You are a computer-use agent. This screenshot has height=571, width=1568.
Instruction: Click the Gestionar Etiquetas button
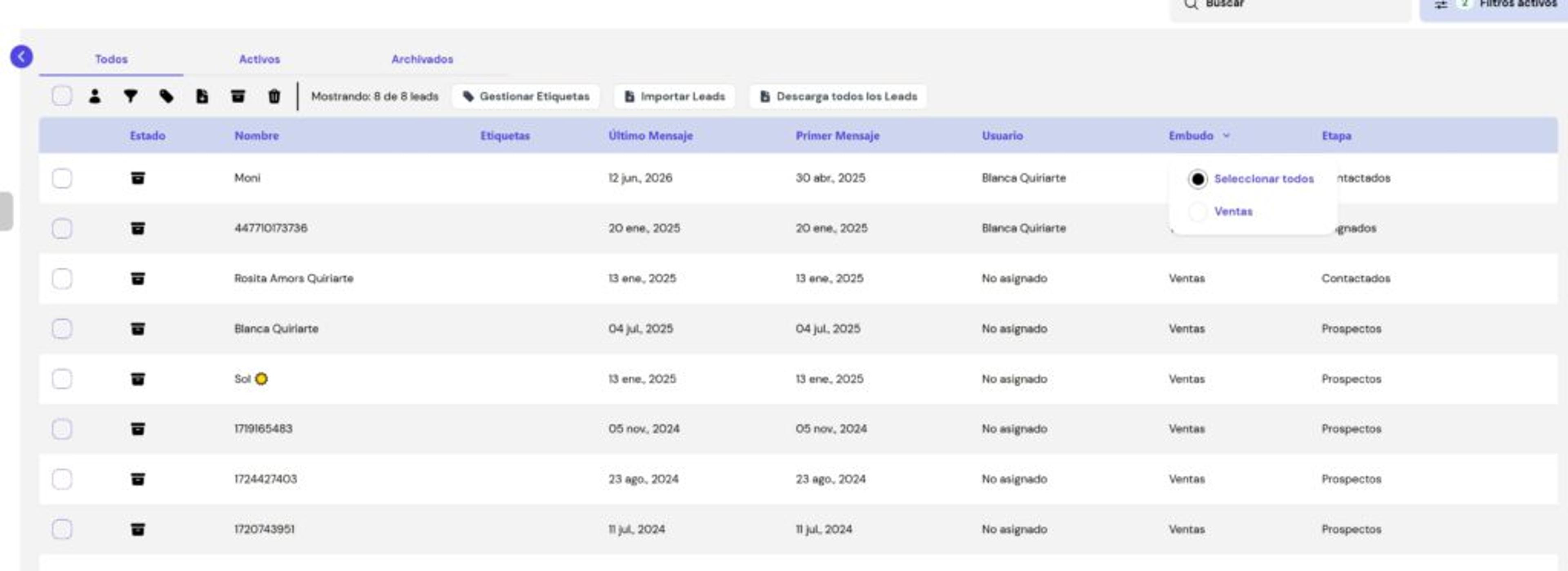pos(526,96)
